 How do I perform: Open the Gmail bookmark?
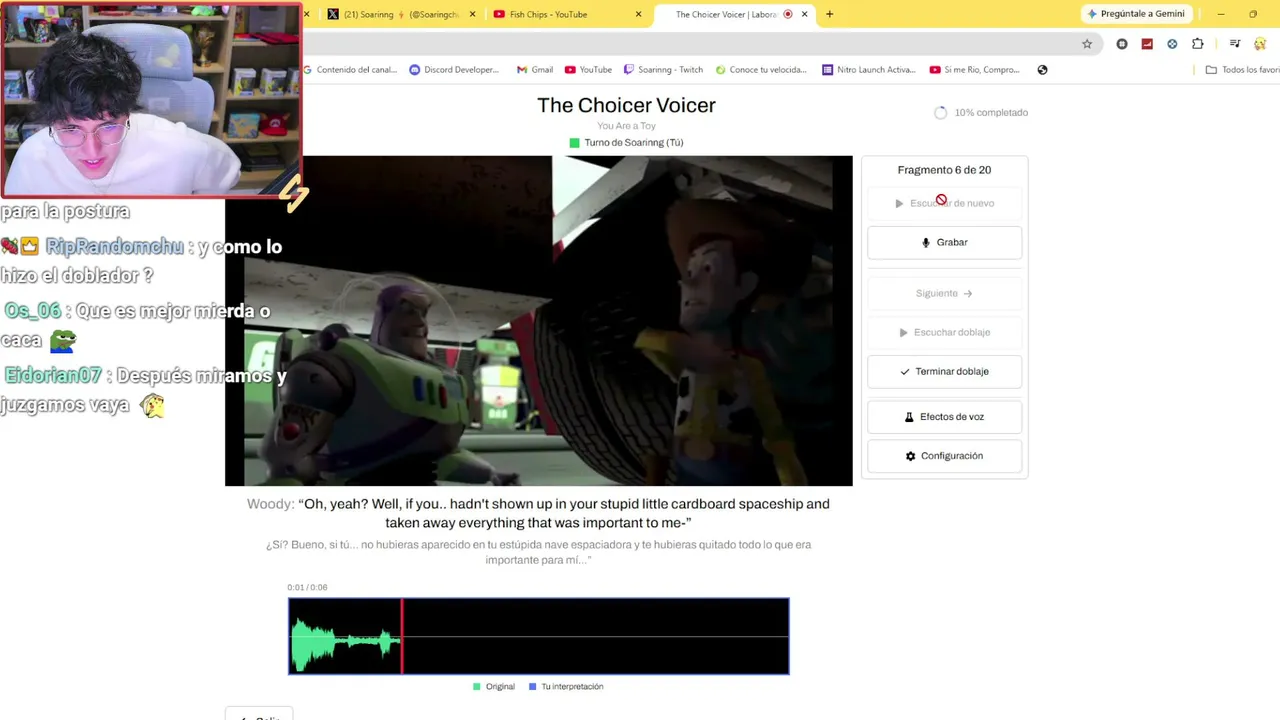[x=535, y=70]
